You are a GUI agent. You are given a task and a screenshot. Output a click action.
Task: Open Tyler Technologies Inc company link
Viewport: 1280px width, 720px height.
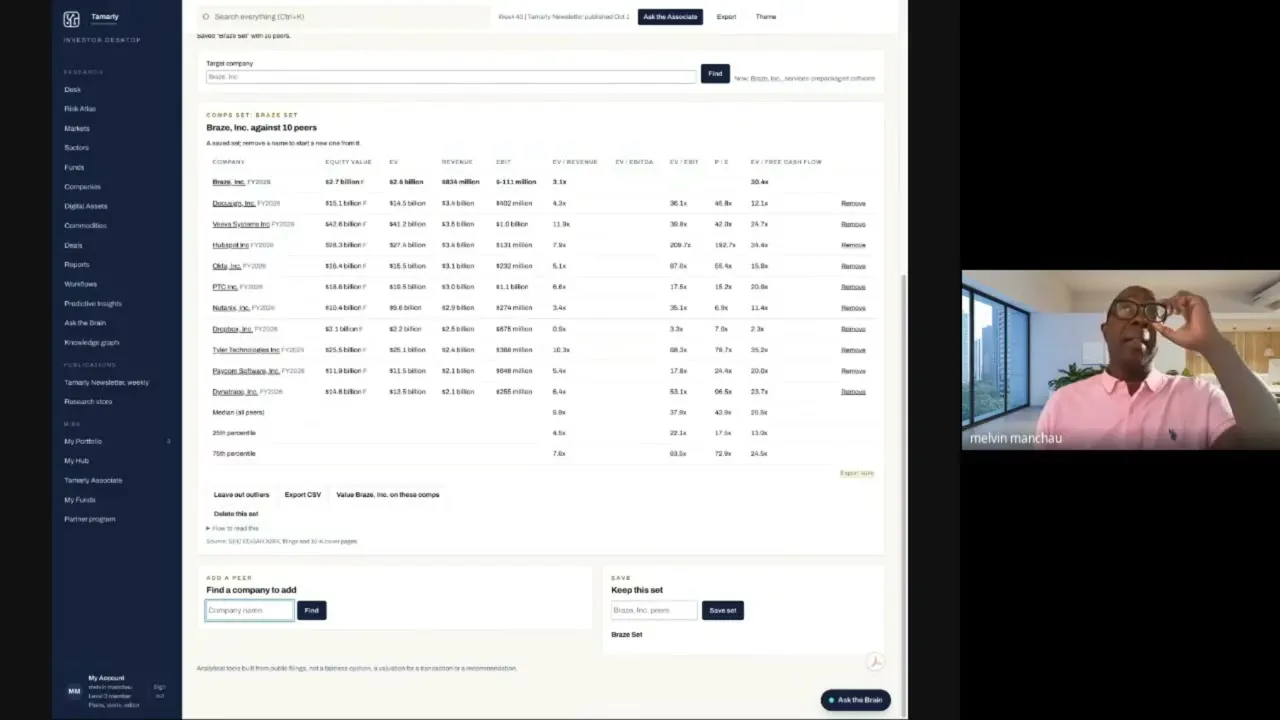pyautogui.click(x=246, y=350)
